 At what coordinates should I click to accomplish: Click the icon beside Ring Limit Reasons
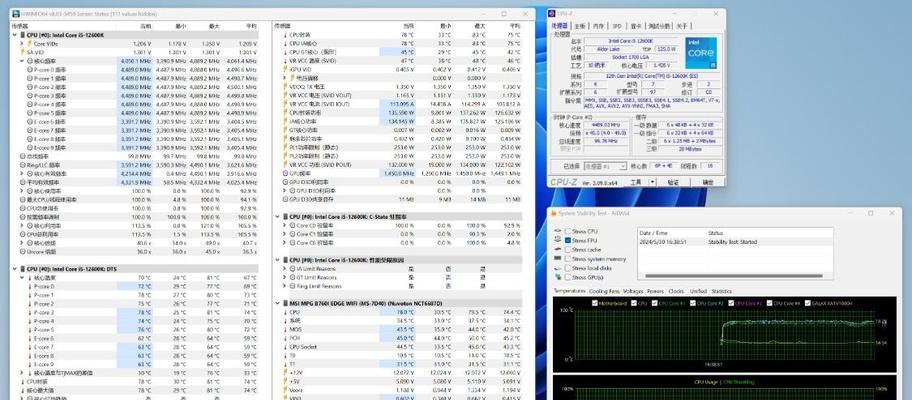pos(292,286)
